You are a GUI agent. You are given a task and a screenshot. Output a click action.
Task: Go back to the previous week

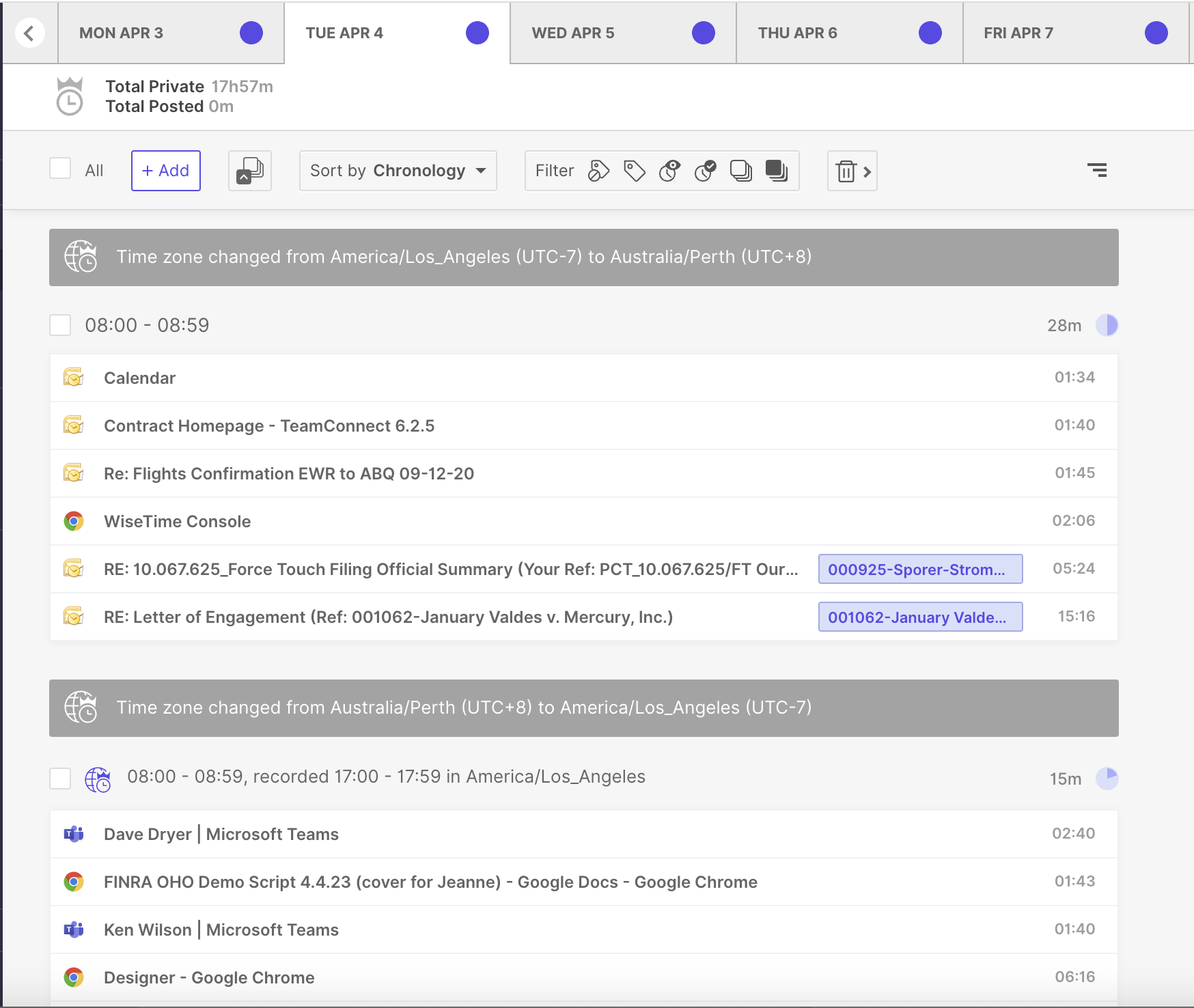(x=29, y=33)
